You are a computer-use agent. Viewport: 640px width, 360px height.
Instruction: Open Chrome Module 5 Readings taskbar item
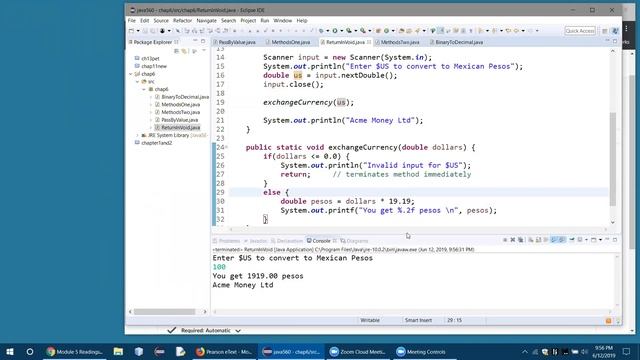coord(74,351)
